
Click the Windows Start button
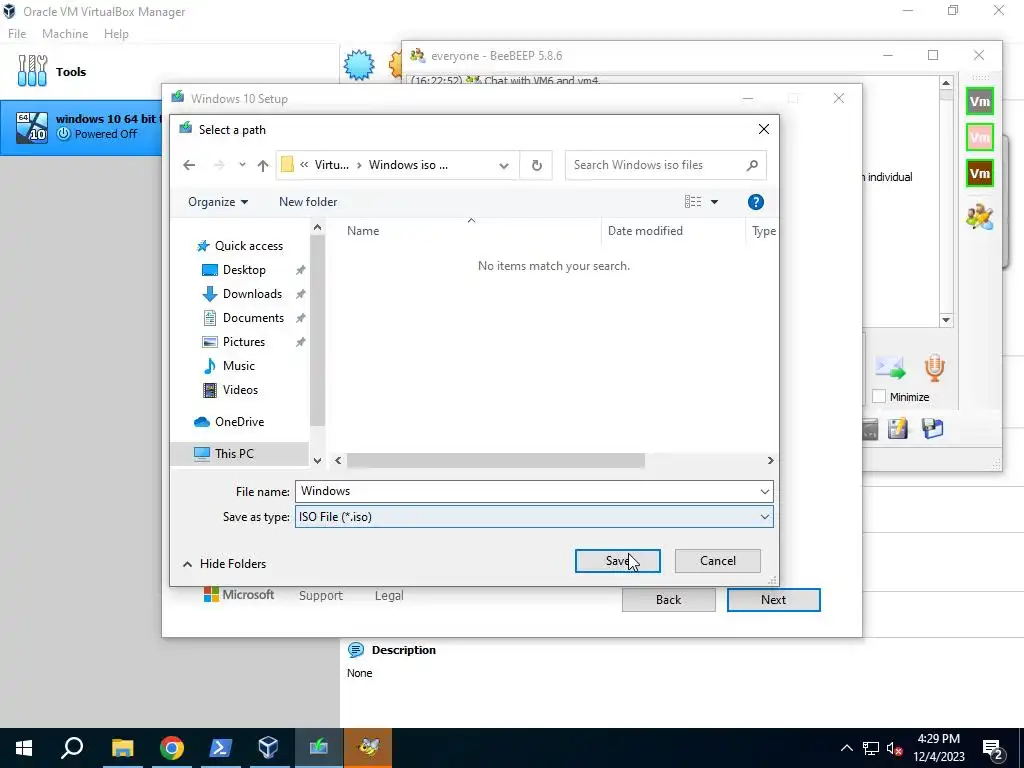click(24, 748)
